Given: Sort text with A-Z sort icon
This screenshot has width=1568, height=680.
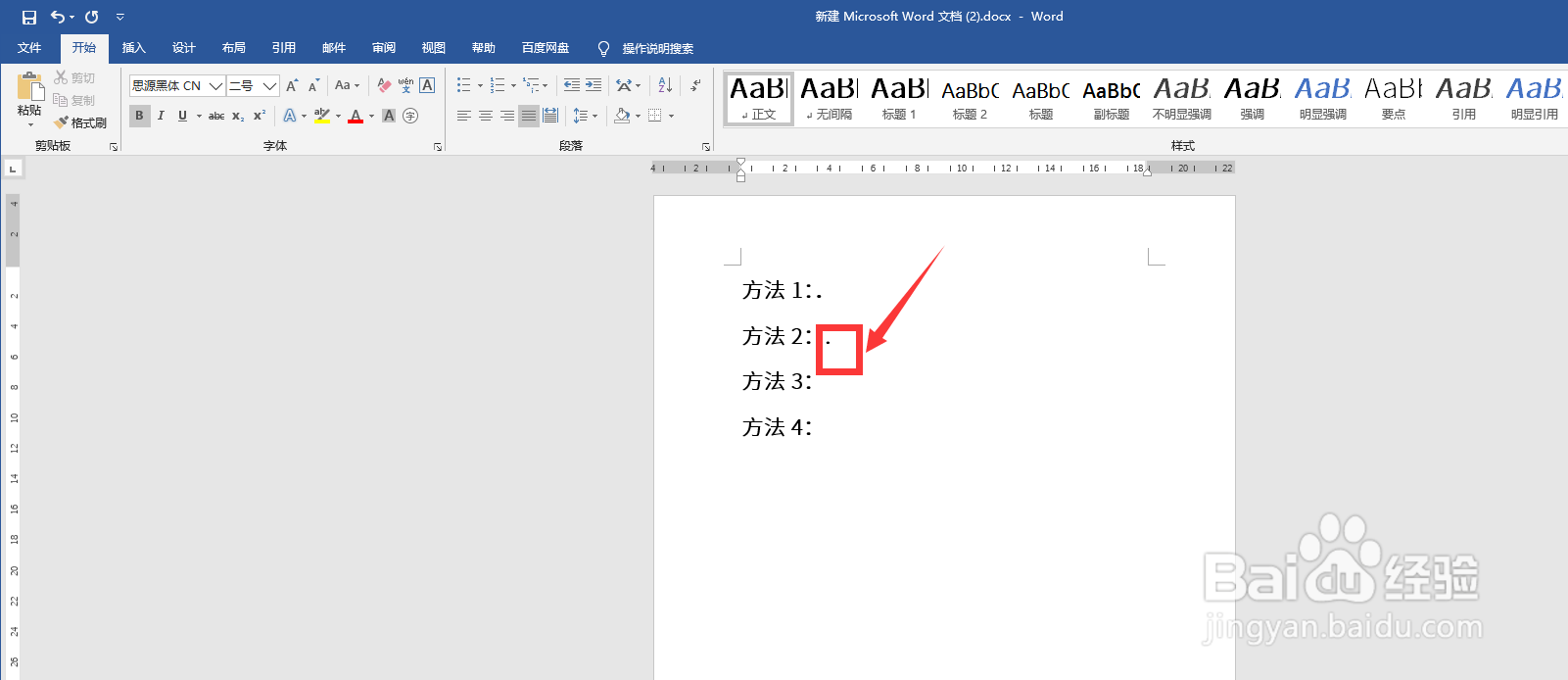Looking at the screenshot, I should pos(665,86).
